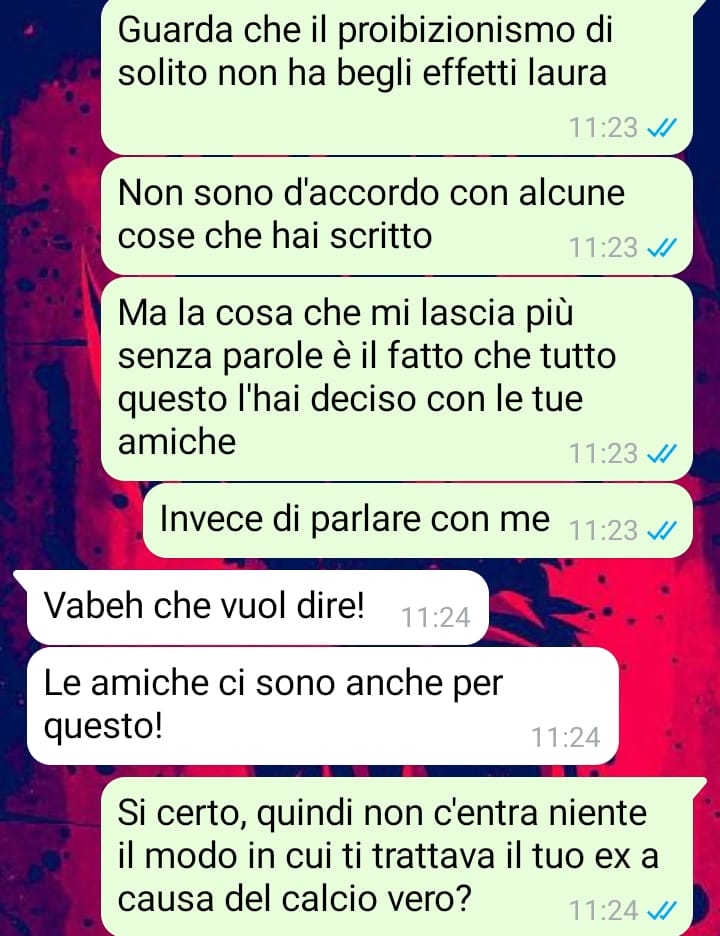Tap double-check ticks on proibizionismo message
Image resolution: width=720 pixels, height=936 pixels.
click(661, 128)
